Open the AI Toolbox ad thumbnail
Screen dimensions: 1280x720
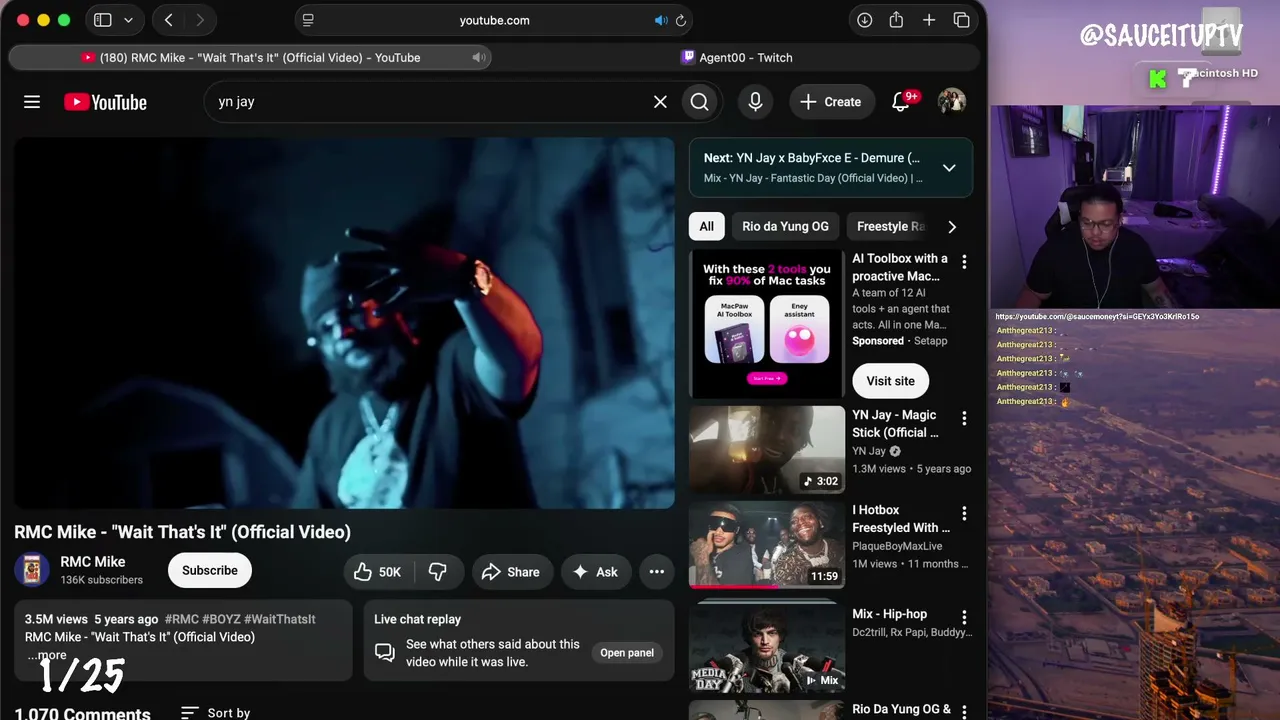pos(767,324)
